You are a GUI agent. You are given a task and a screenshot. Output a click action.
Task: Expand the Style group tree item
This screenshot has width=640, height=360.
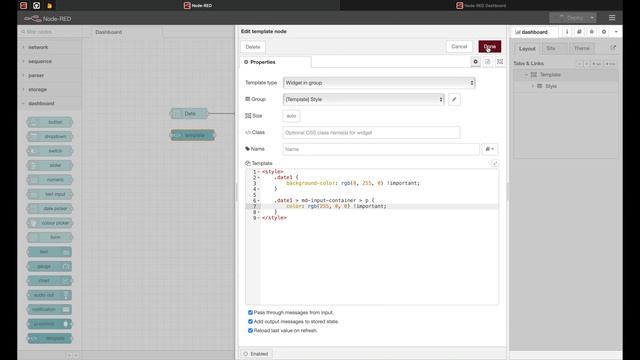coord(532,86)
